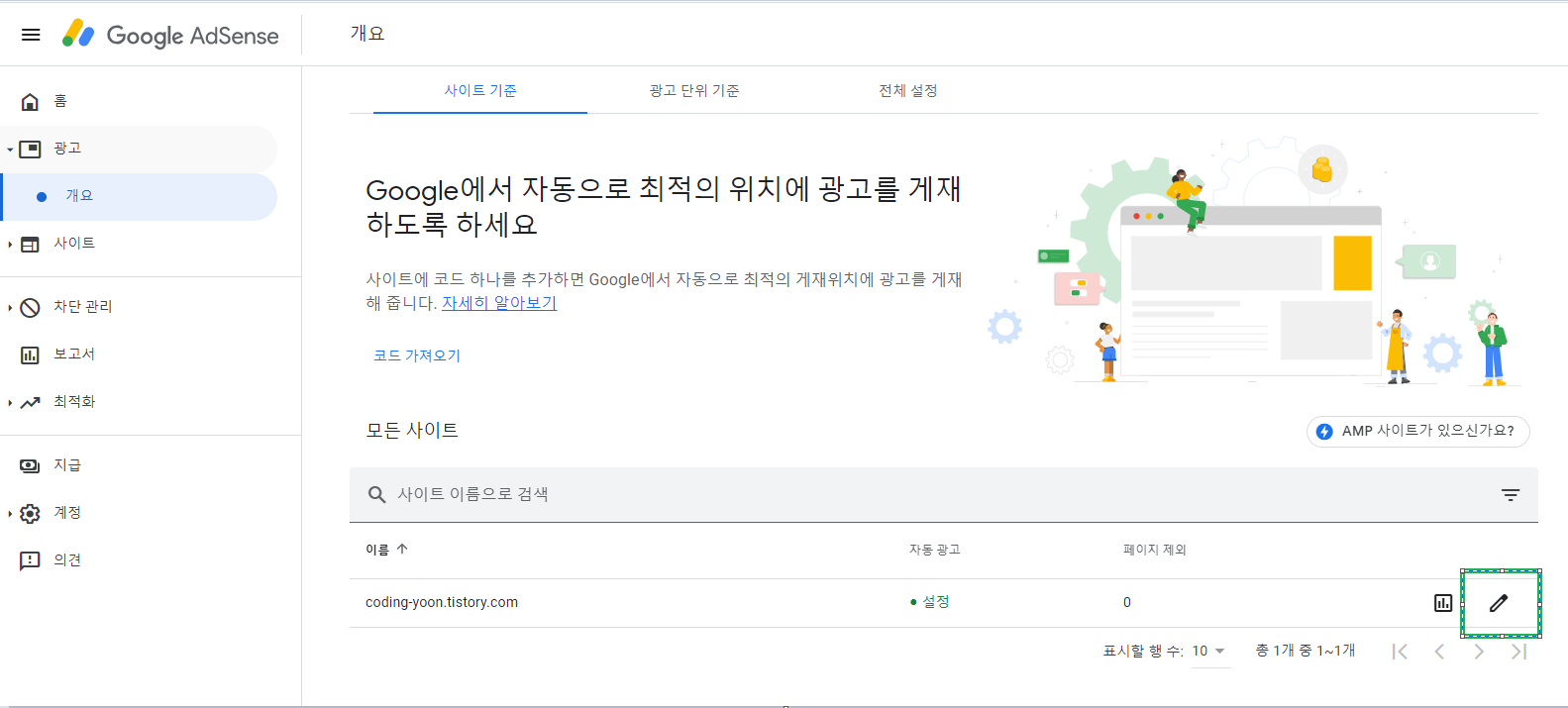Viewport: 1568px width, 708px height.
Task: Click the 지급 payments icon
Action: pos(31,465)
